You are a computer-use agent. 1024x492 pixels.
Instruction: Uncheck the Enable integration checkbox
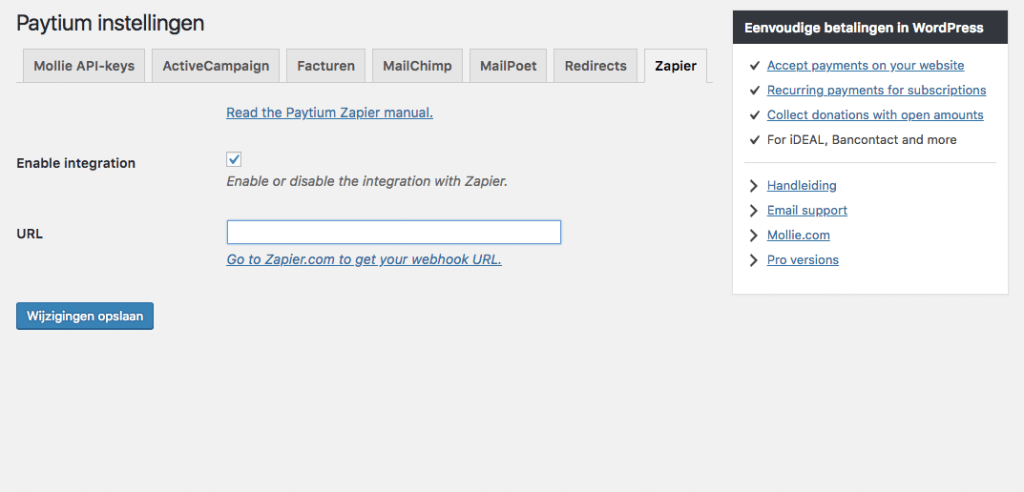pos(234,160)
